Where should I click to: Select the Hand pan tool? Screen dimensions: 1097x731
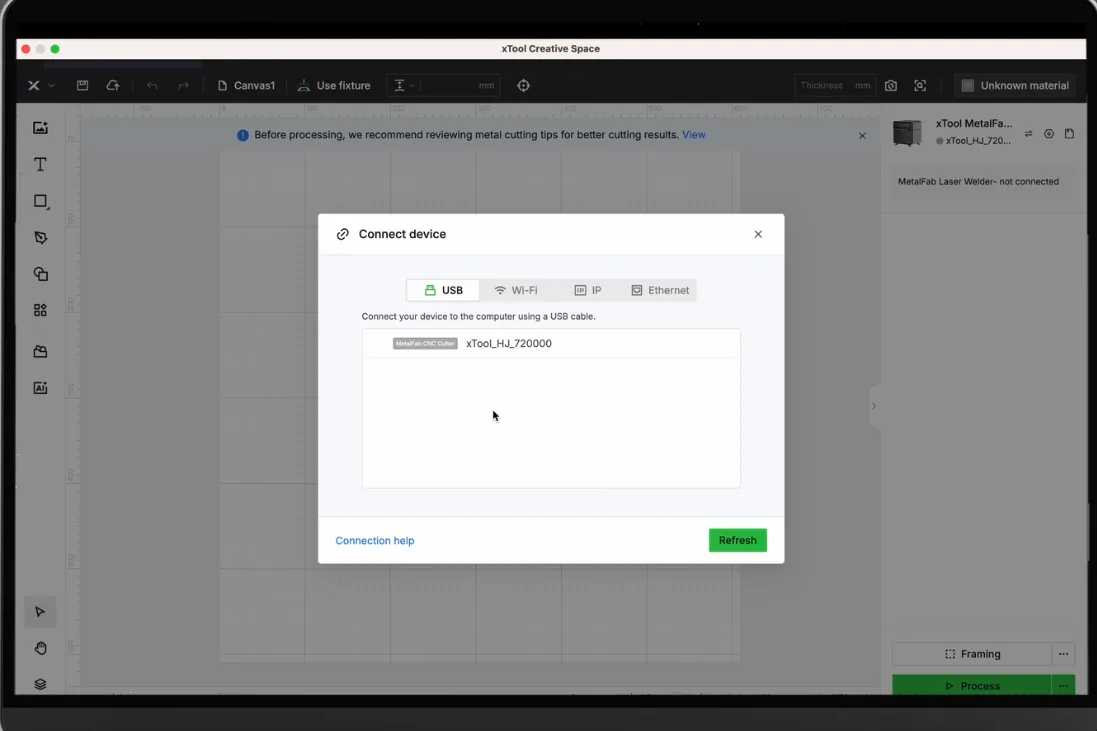tap(41, 648)
